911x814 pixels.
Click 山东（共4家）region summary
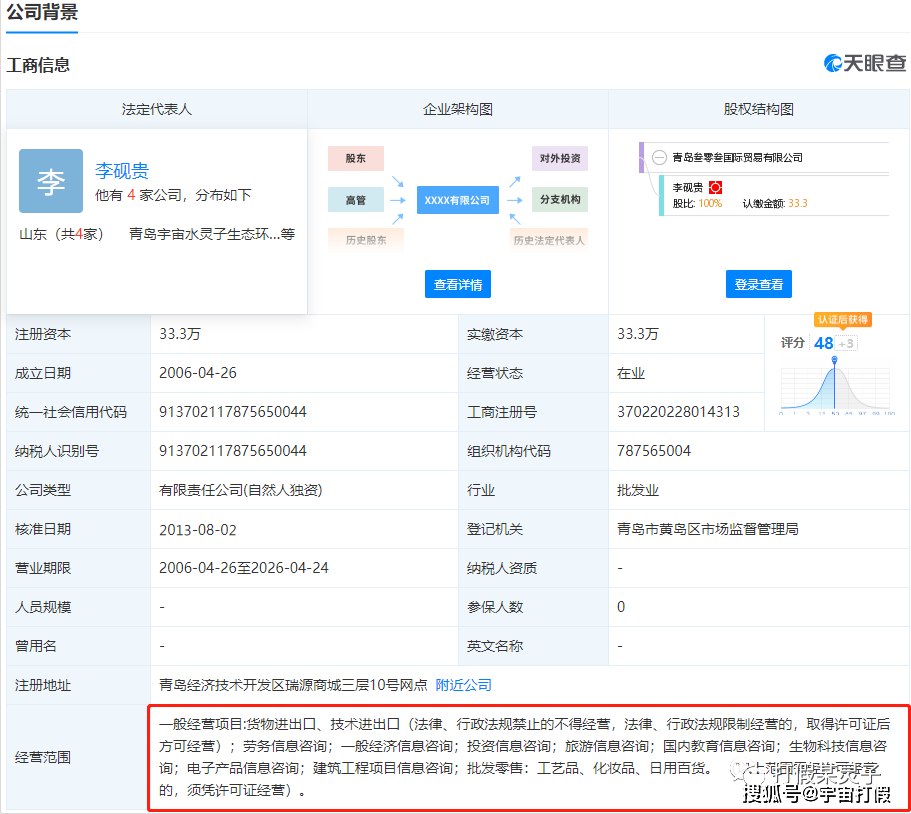pos(62,234)
